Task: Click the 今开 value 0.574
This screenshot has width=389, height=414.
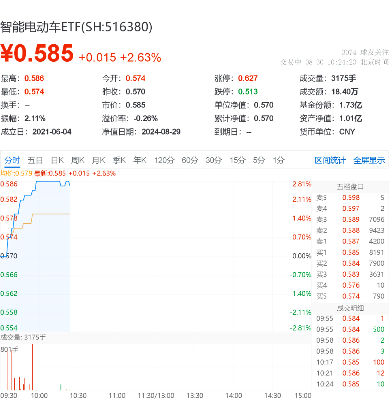Action: click(x=135, y=78)
